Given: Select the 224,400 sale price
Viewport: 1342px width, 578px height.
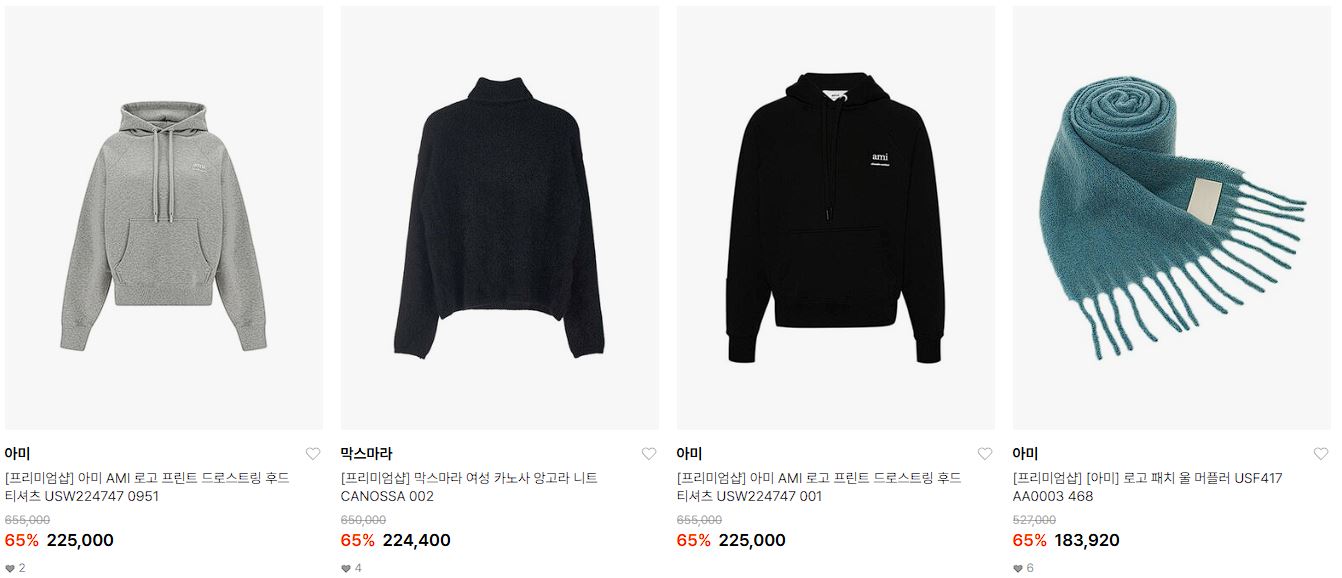Looking at the screenshot, I should click(417, 541).
